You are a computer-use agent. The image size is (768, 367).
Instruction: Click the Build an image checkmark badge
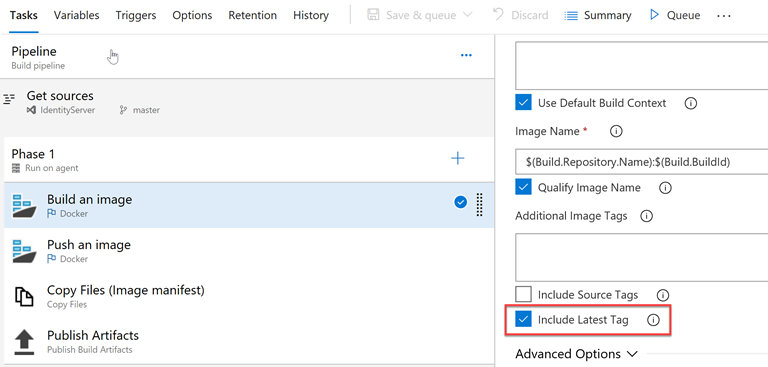pos(460,202)
